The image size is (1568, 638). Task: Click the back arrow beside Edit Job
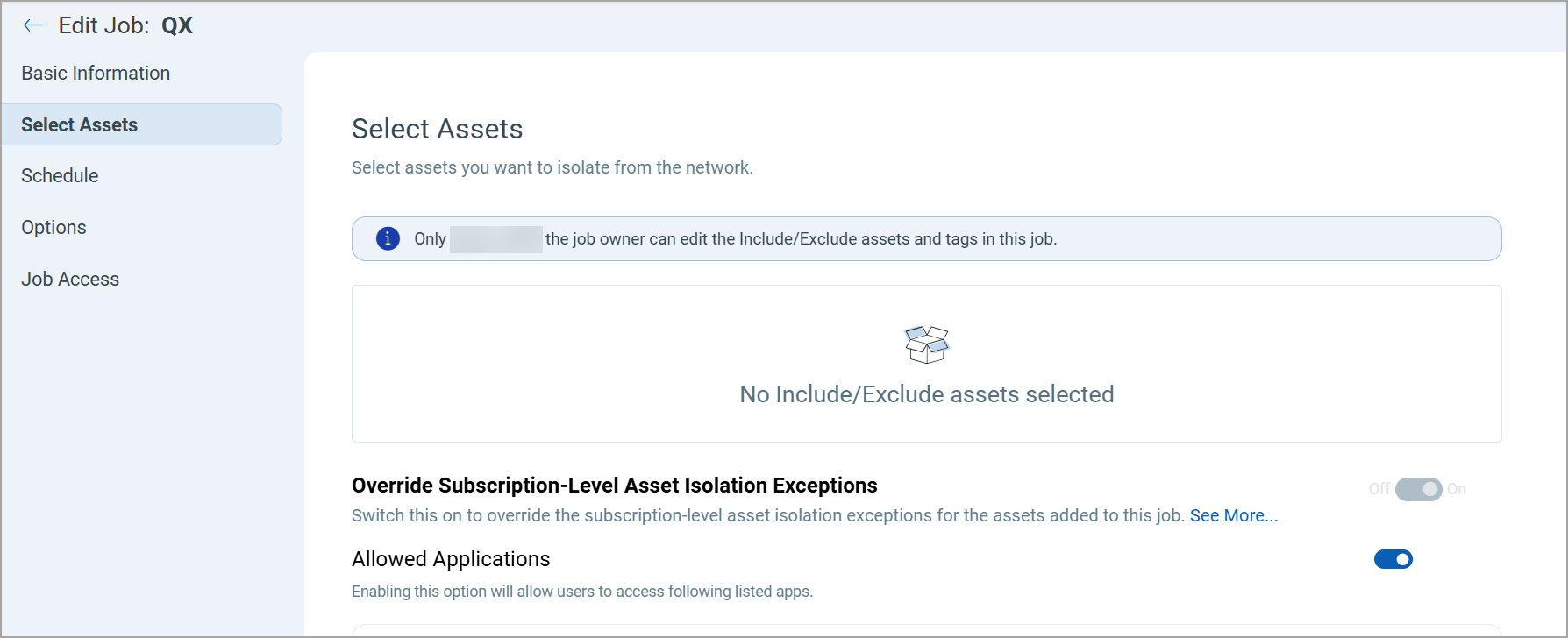click(x=33, y=25)
